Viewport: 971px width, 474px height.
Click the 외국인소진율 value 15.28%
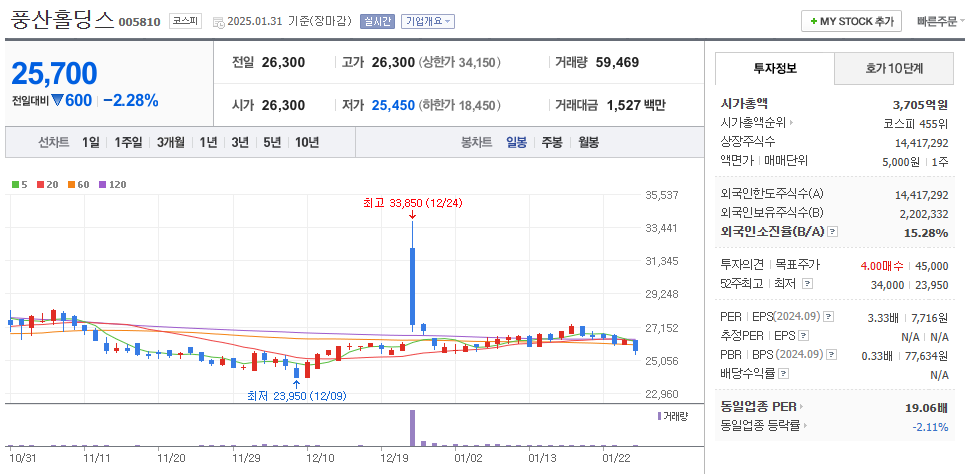pyautogui.click(x=925, y=233)
